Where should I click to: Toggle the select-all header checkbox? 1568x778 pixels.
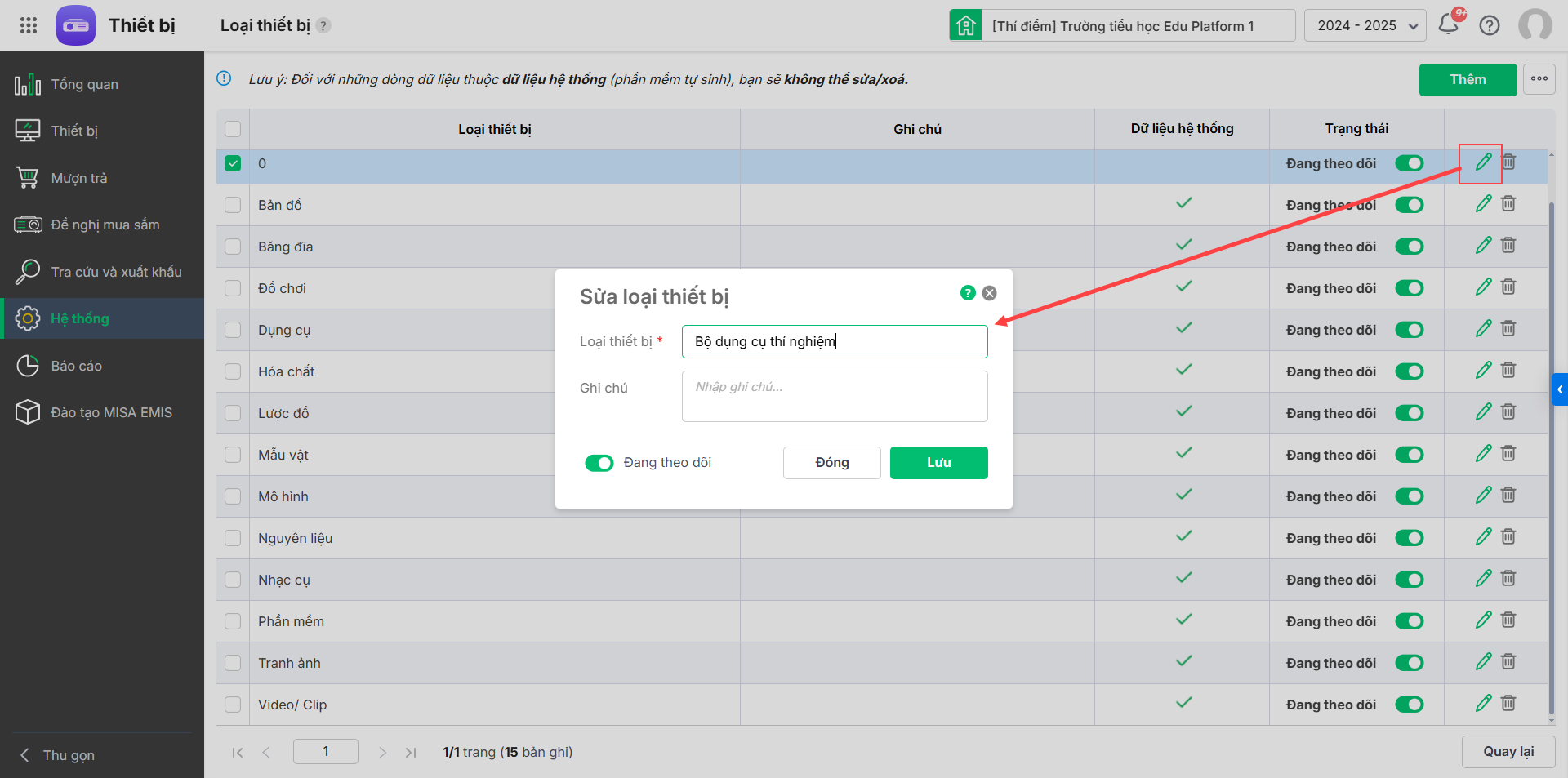(233, 129)
